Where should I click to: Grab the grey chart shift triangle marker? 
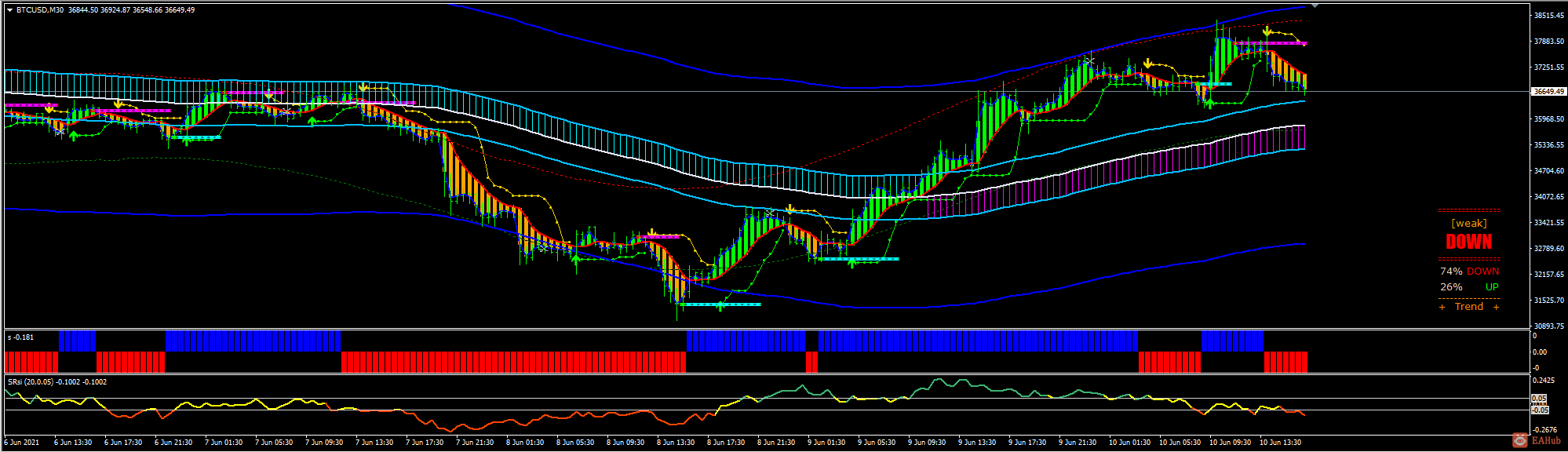(x=1315, y=5)
